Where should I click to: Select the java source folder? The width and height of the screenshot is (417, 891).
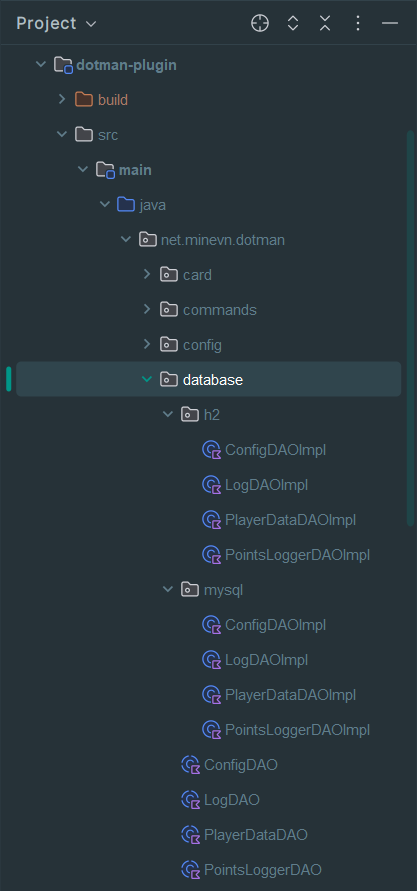click(x=153, y=205)
